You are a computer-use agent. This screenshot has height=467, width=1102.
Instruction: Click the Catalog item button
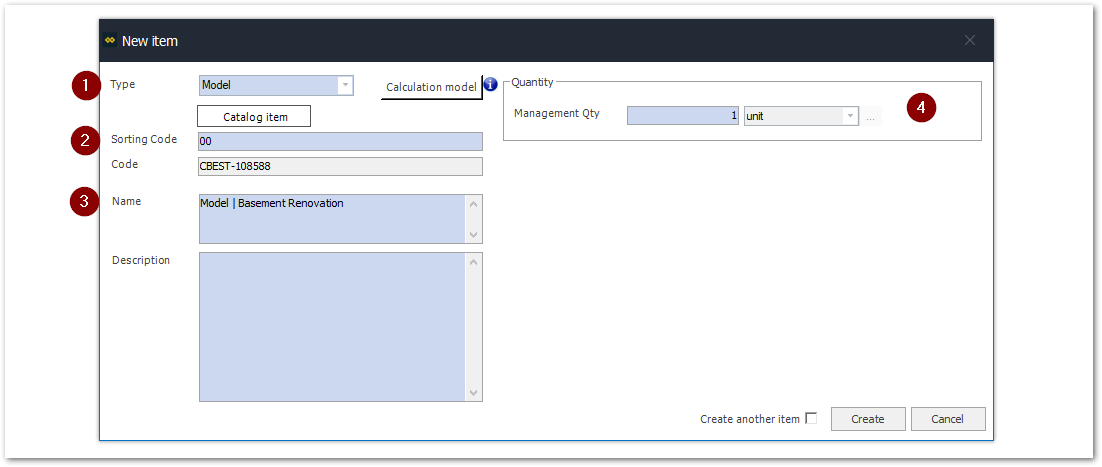click(255, 117)
